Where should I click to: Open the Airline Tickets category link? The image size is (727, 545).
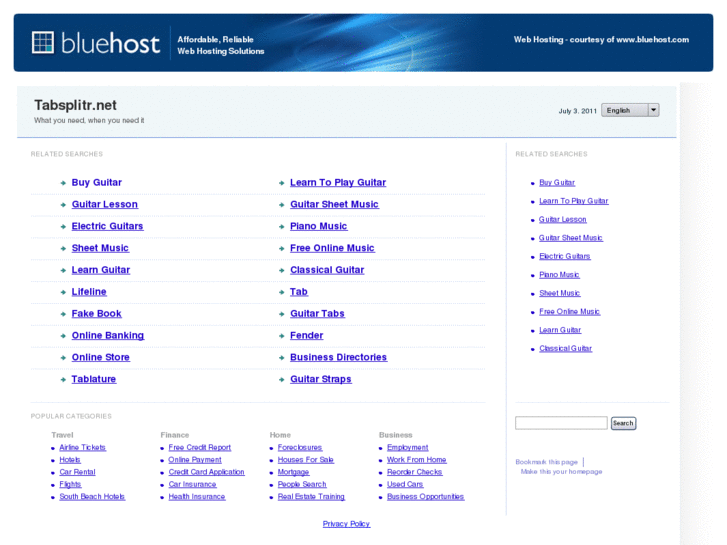(x=83, y=447)
